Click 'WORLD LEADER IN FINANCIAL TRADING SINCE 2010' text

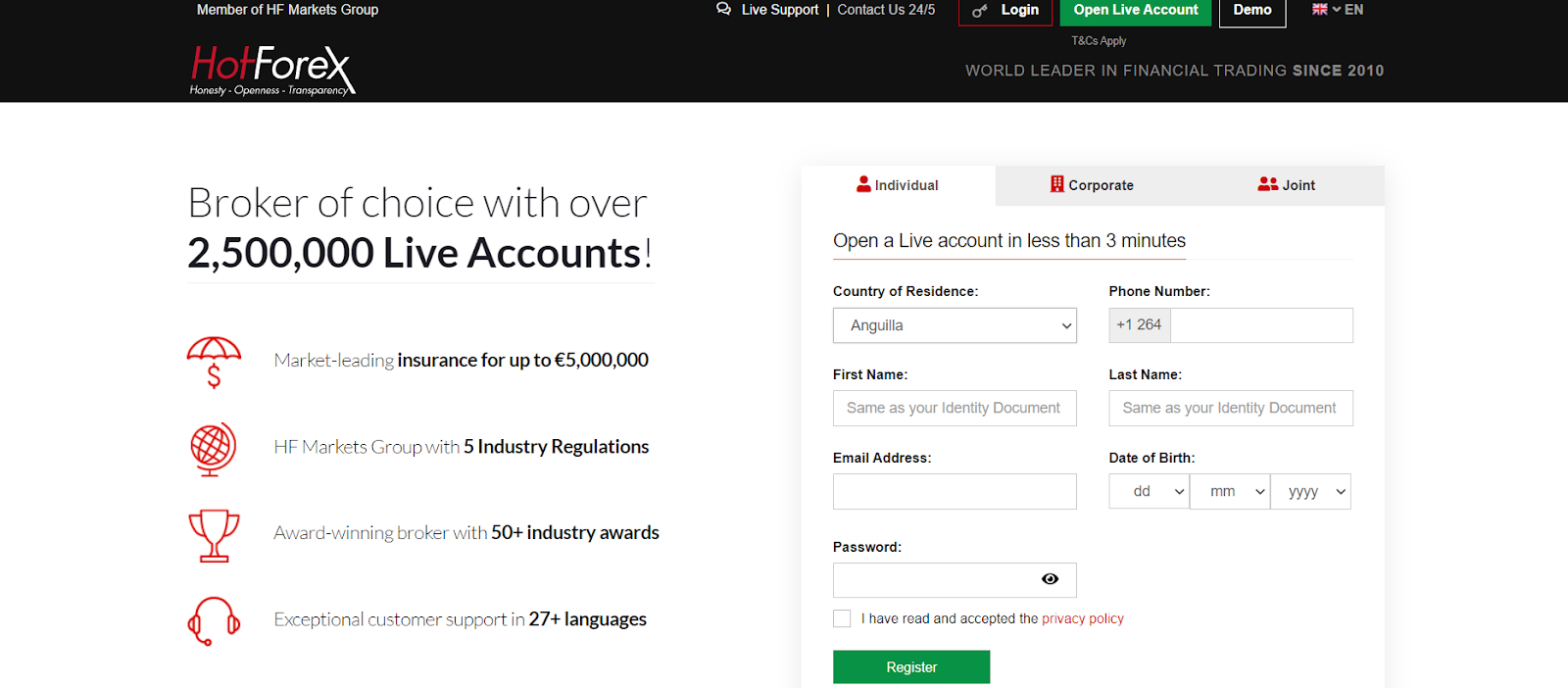point(1175,71)
